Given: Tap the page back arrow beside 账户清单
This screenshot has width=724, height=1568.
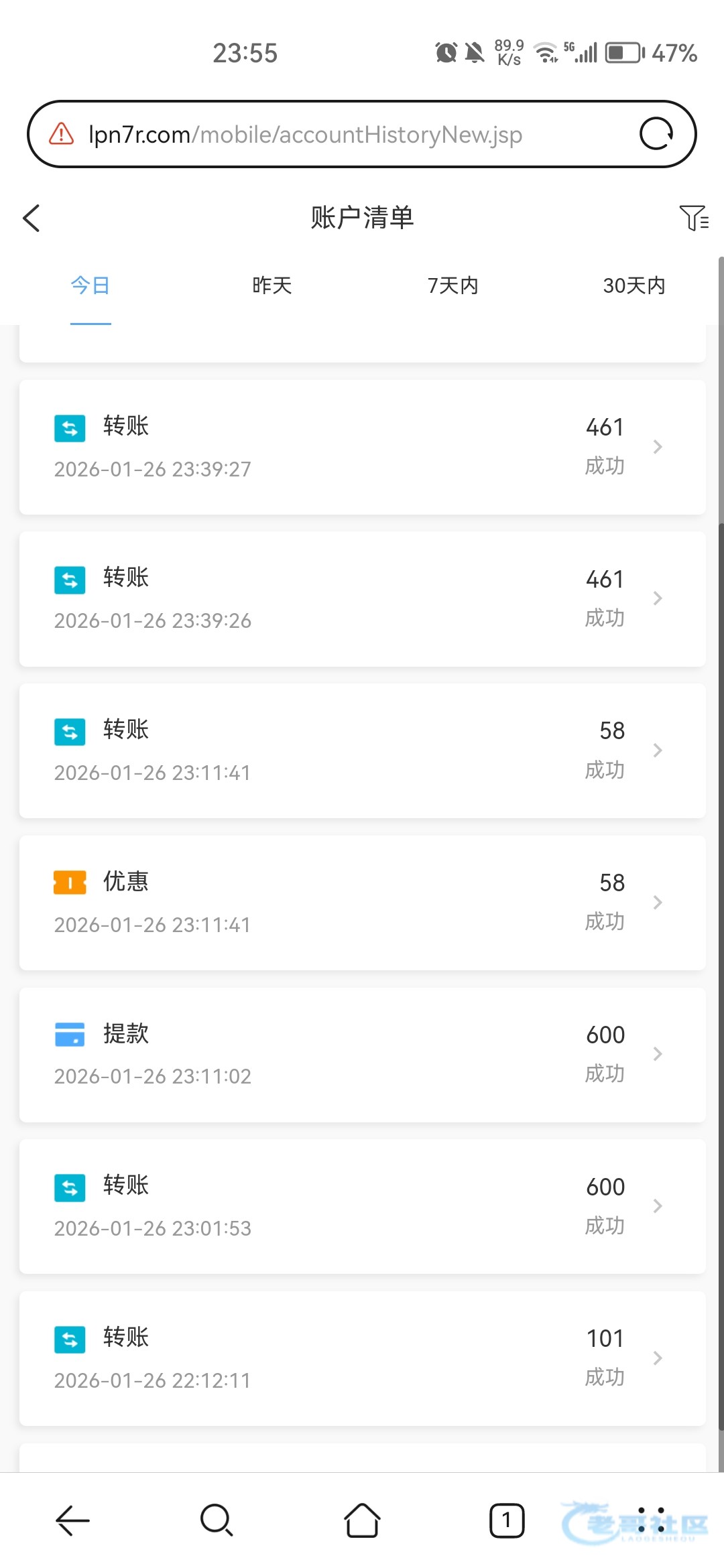Looking at the screenshot, I should tap(32, 218).
